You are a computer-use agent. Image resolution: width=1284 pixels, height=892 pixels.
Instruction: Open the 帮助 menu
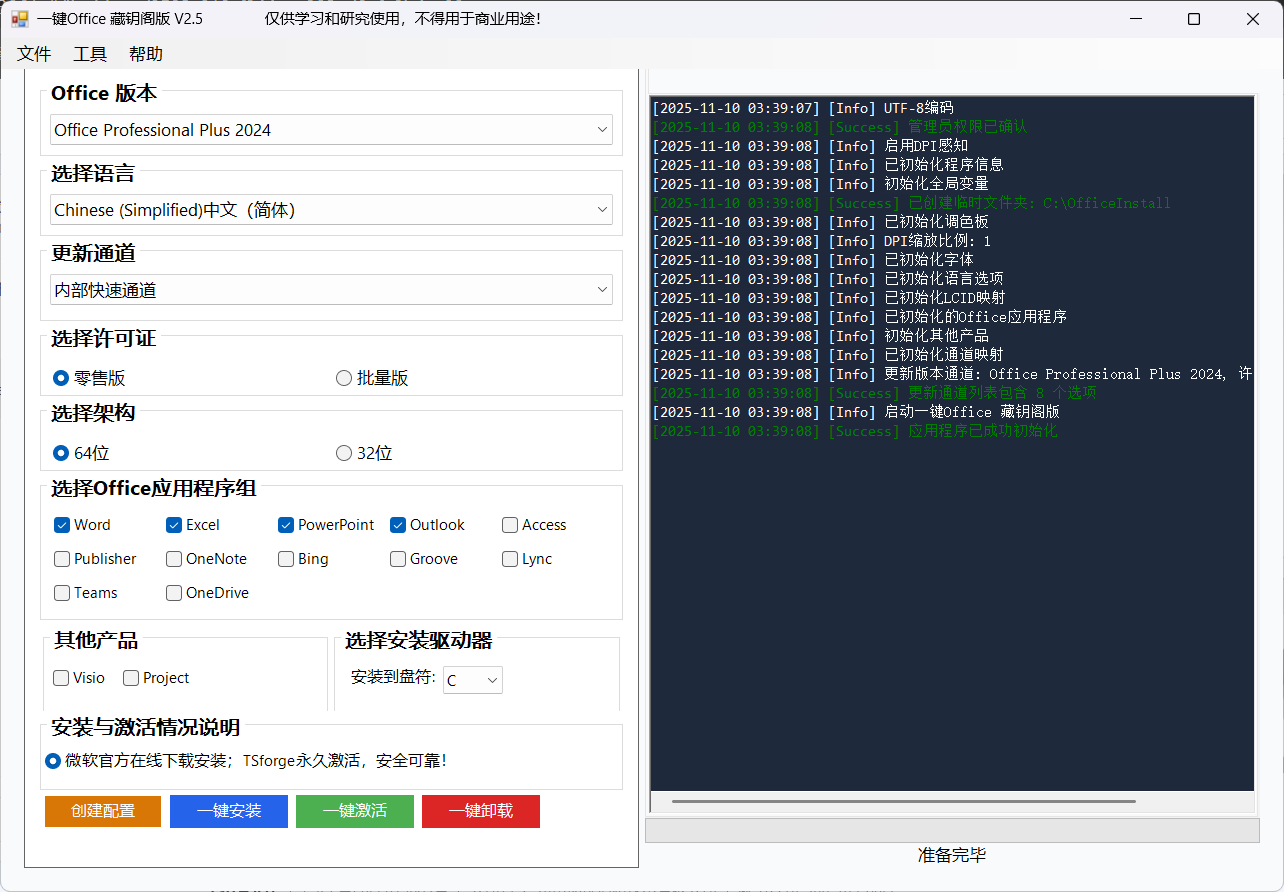point(145,53)
